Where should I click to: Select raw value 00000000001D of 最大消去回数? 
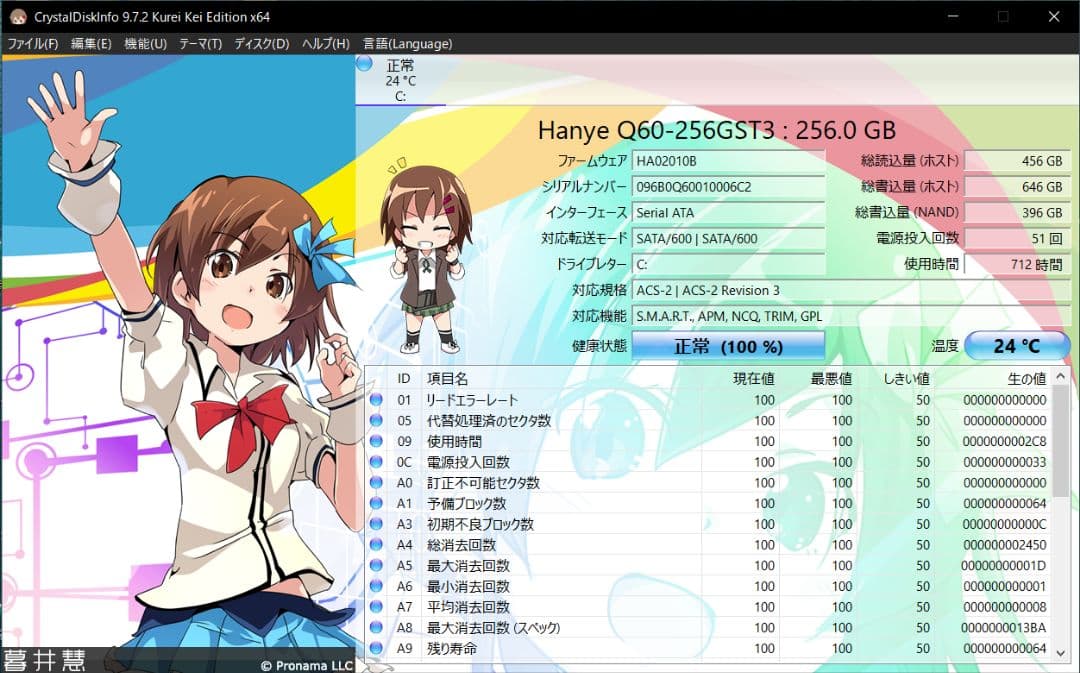click(1004, 566)
